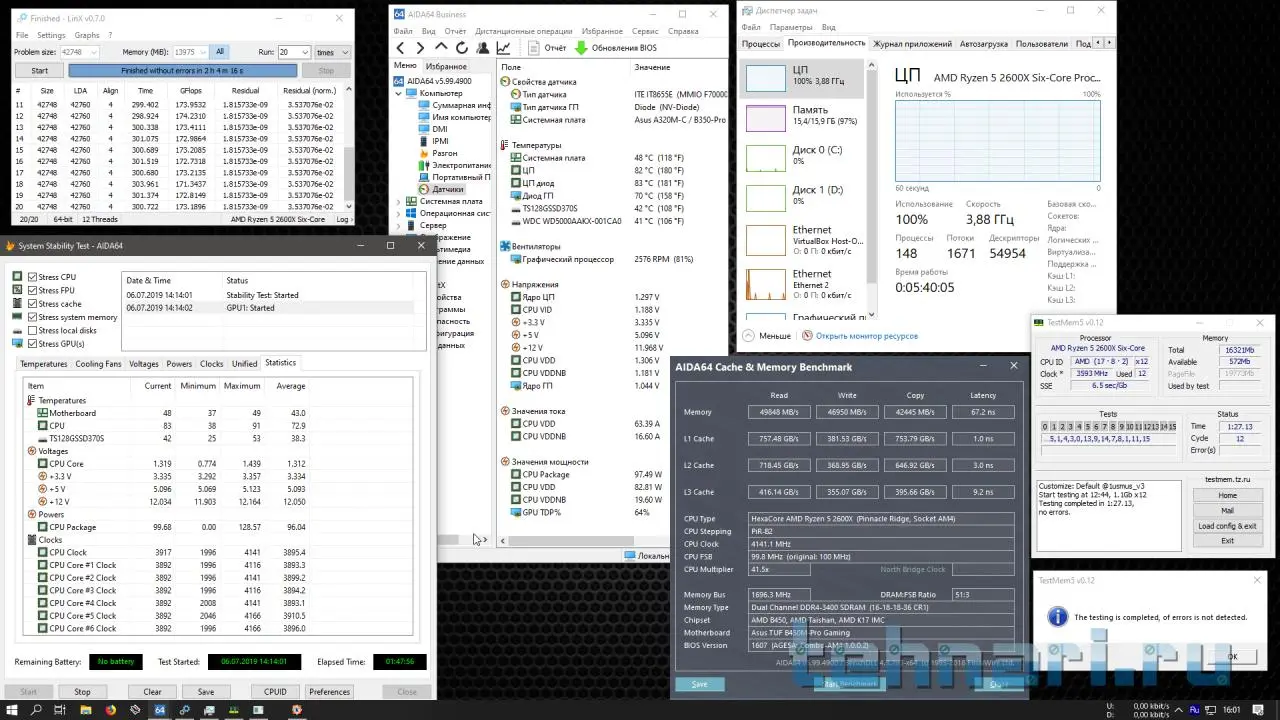This screenshot has width=1280, height=720.
Task: Uncheck the Stress system memory checkbox
Action: (33, 317)
